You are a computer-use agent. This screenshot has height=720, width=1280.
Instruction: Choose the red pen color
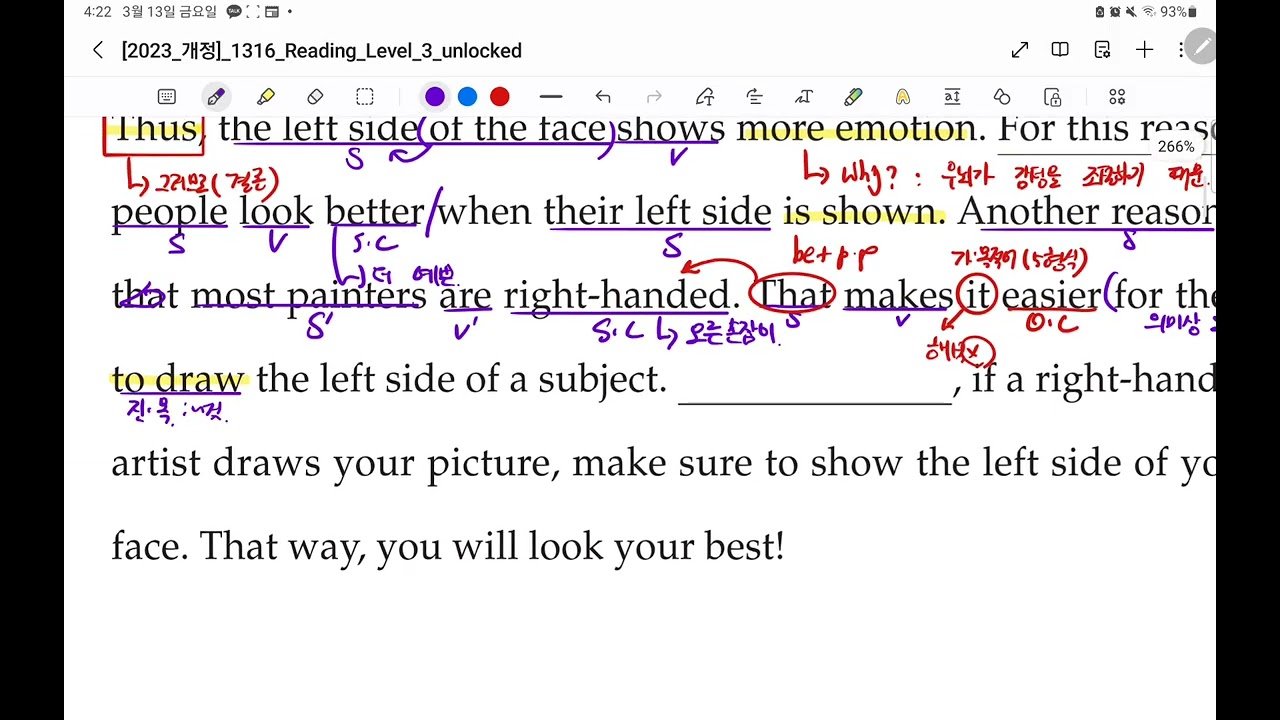500,97
